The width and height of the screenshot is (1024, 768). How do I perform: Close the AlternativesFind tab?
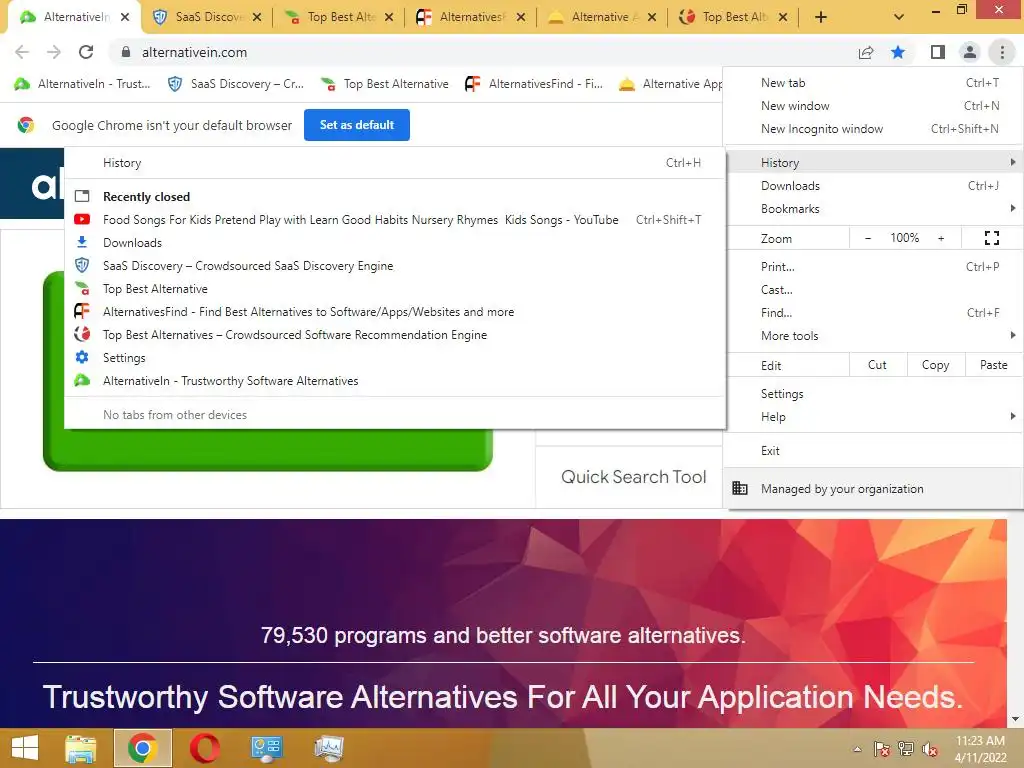520,18
